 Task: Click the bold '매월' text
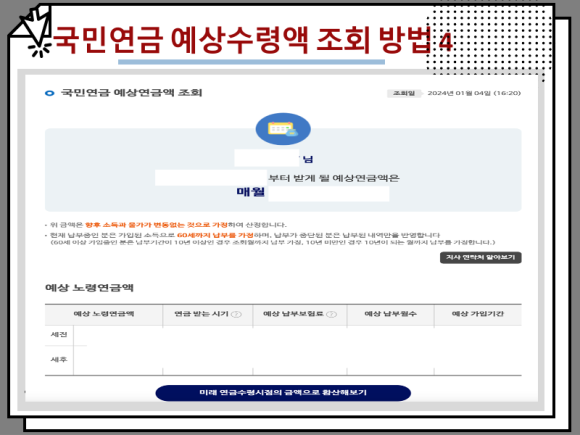pos(250,192)
